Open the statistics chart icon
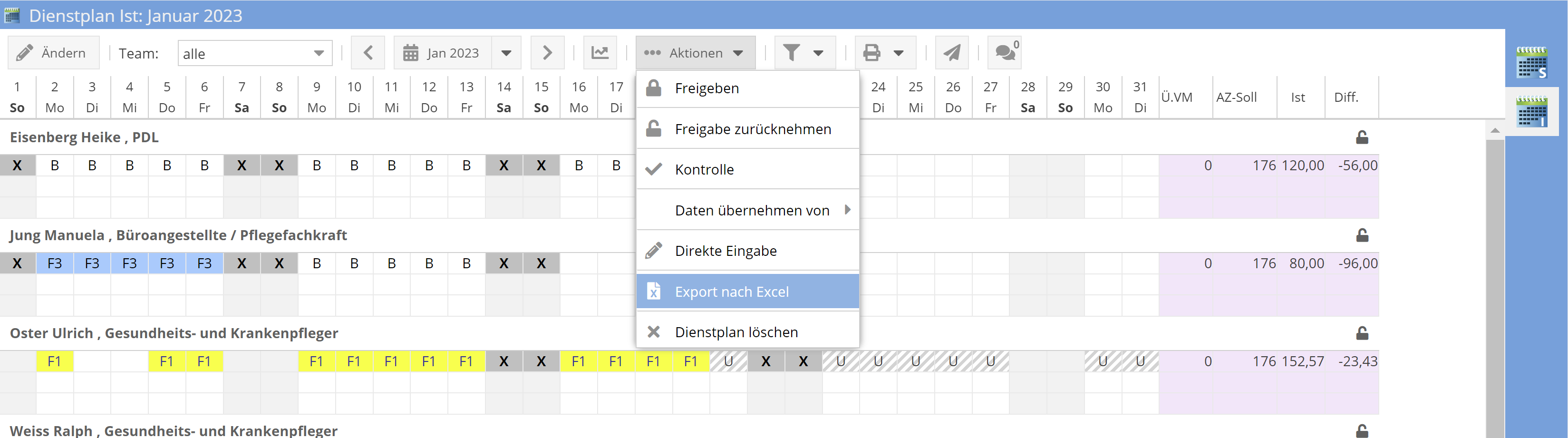This screenshot has height=438, width=1568. [600, 52]
